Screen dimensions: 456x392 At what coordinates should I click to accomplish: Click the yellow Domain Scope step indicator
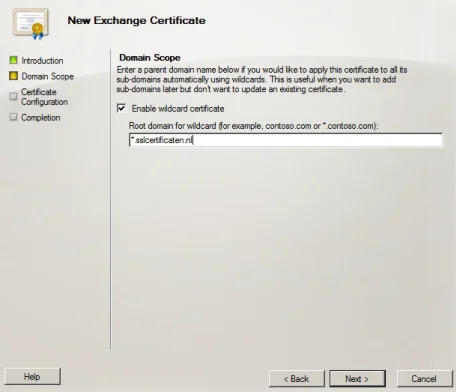point(13,76)
